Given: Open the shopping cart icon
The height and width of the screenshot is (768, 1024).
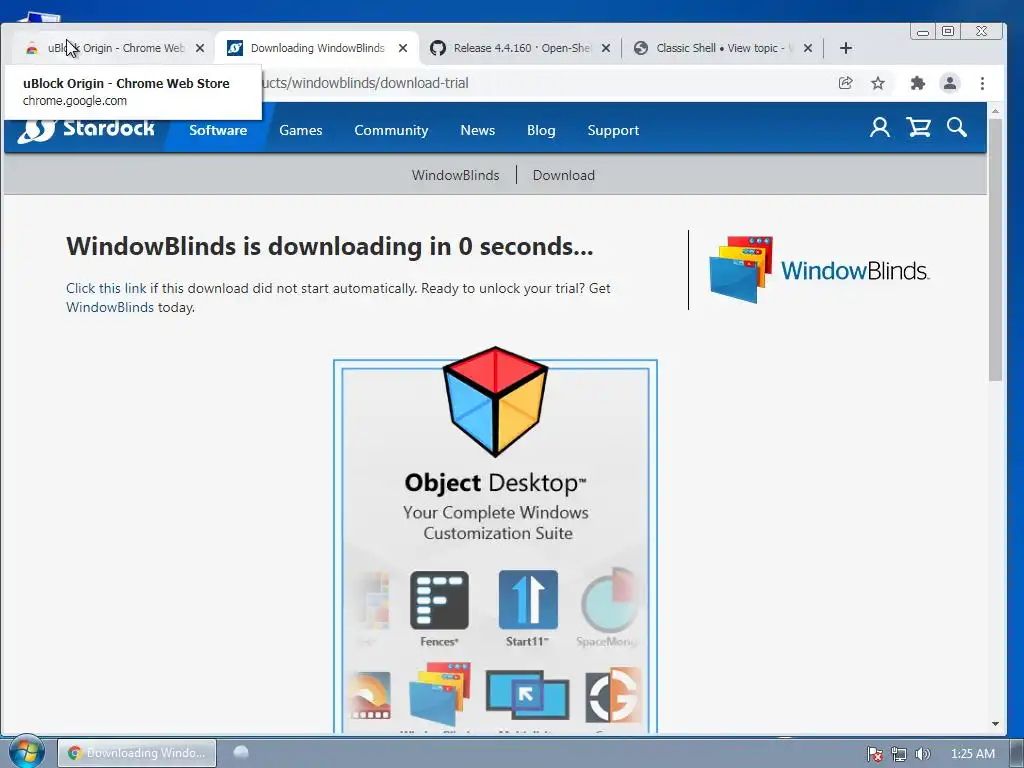Looking at the screenshot, I should (x=918, y=127).
